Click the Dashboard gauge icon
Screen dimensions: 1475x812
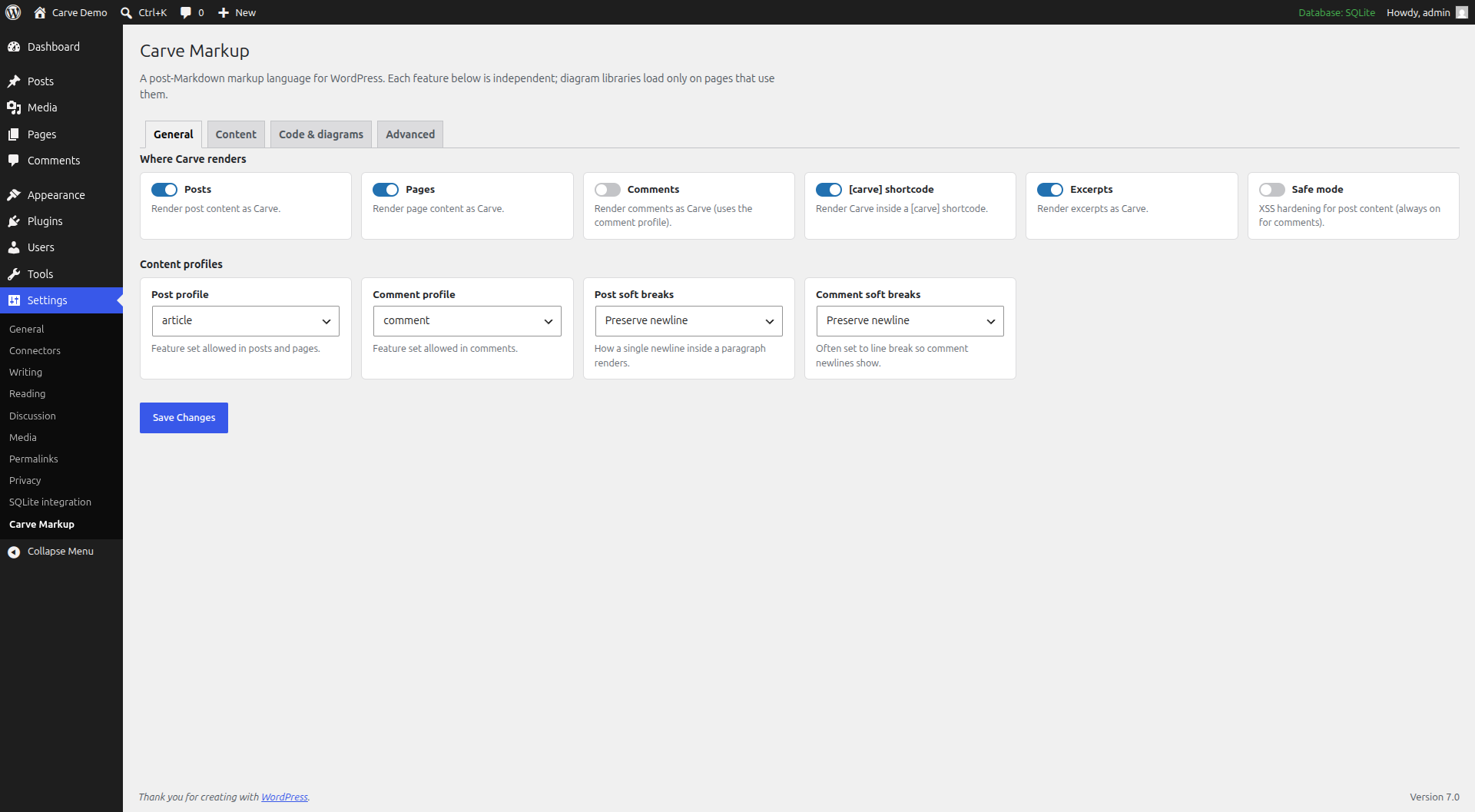[14, 47]
